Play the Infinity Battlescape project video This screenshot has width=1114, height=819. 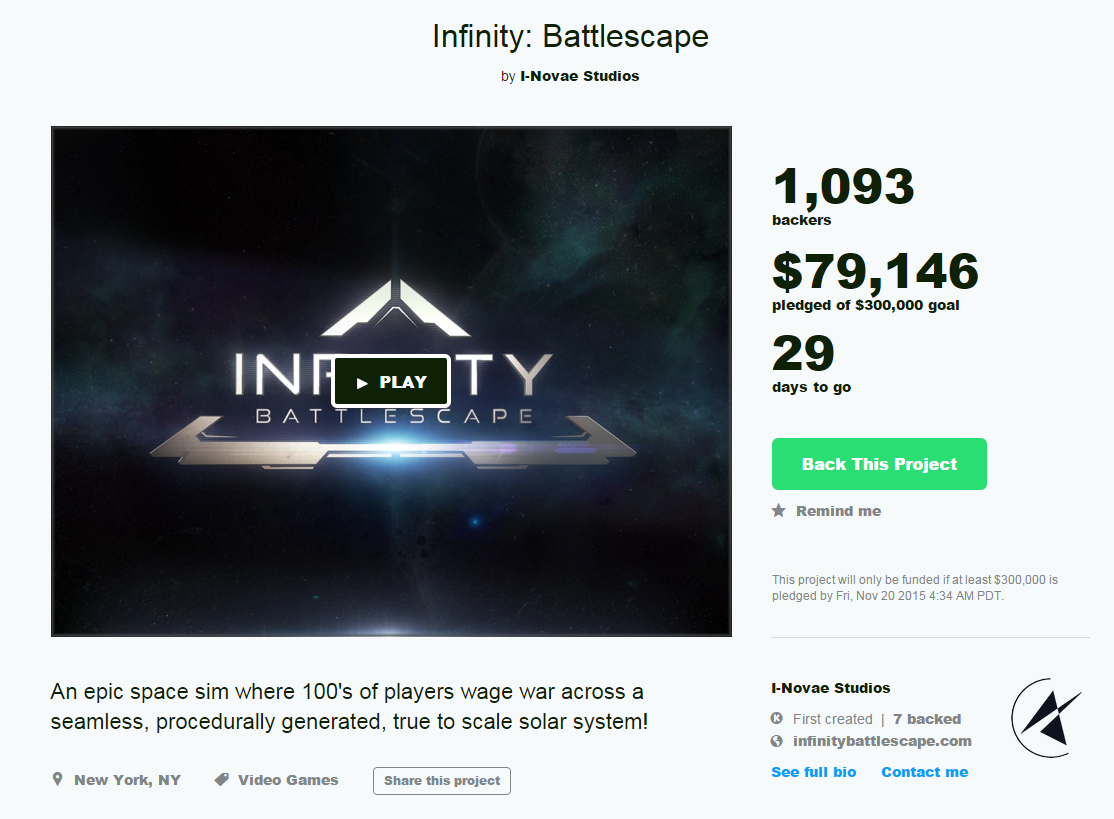click(x=391, y=381)
